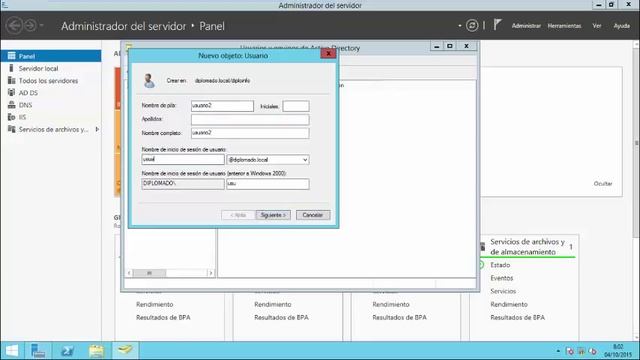Click Servicios in the file services tile

click(503, 291)
